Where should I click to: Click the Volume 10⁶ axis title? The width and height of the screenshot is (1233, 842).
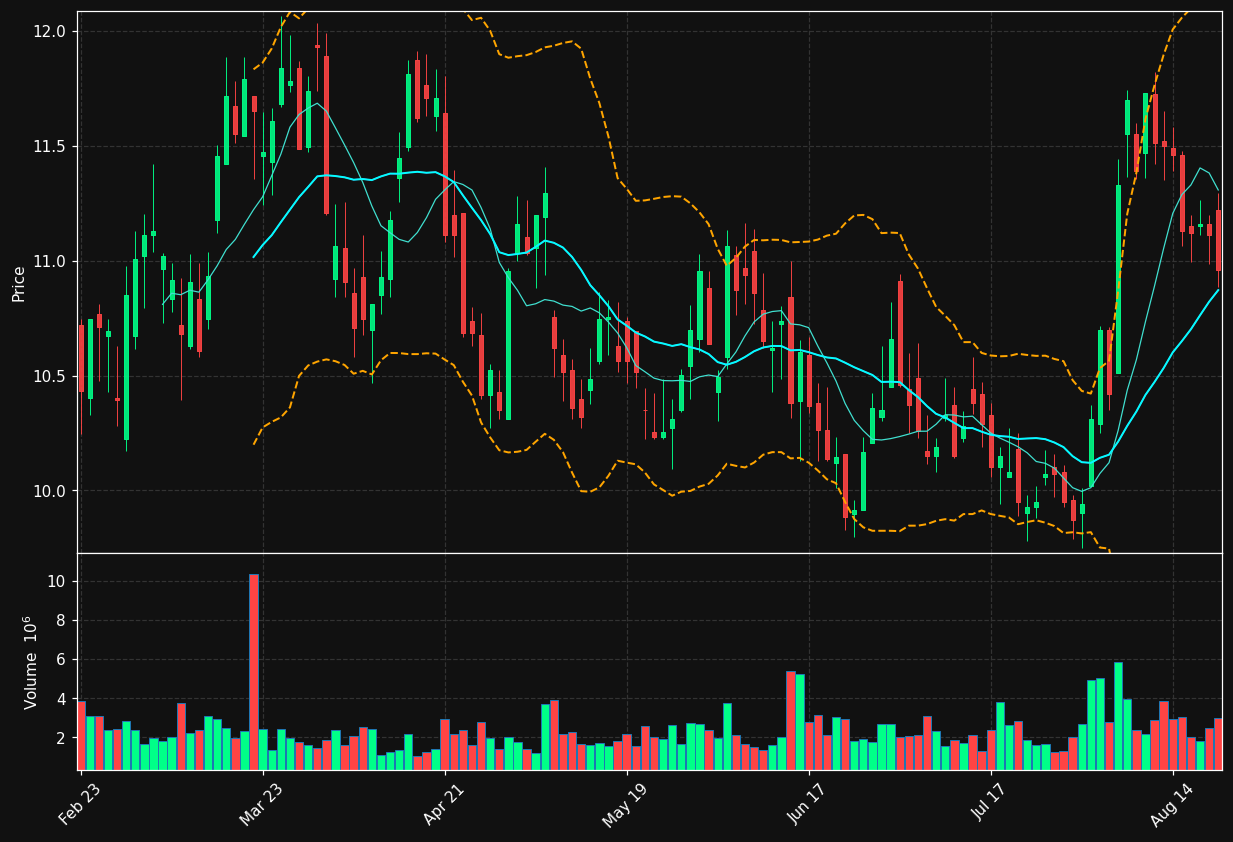click(30, 662)
